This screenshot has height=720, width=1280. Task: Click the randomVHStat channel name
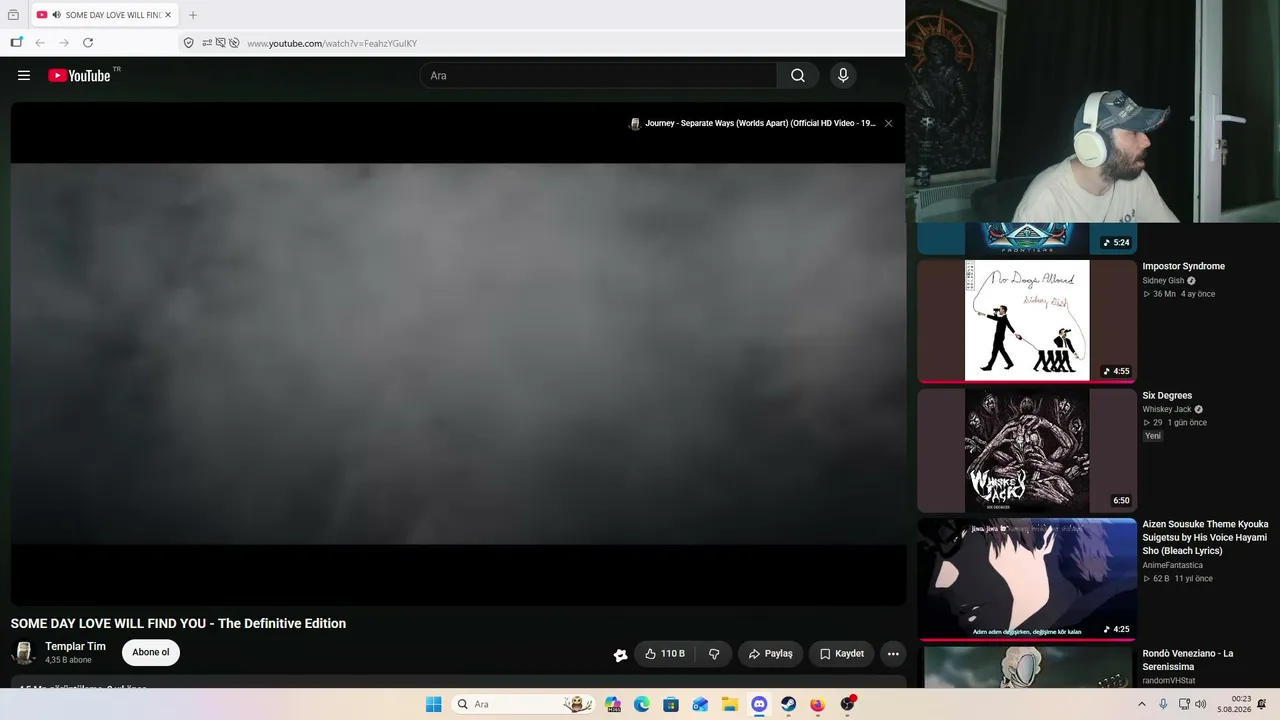[x=1169, y=681]
